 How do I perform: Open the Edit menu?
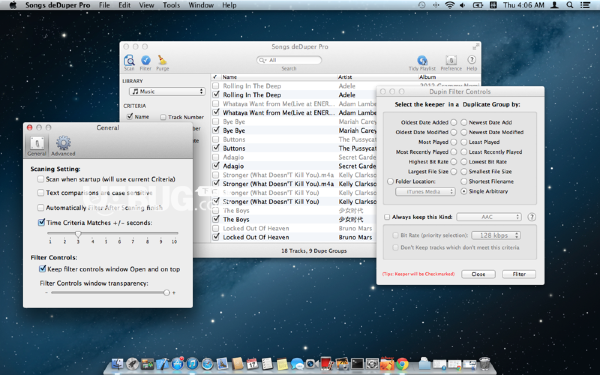pos(124,5)
